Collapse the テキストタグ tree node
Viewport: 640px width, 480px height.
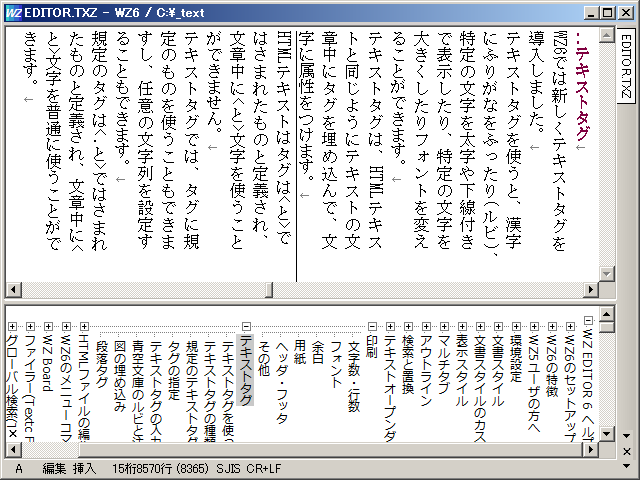point(246,327)
